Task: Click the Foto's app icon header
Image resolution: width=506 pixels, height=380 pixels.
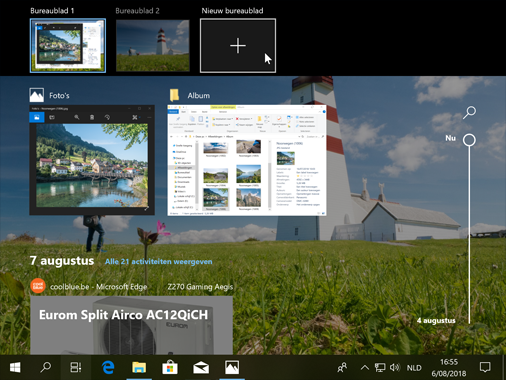Action: coord(37,95)
